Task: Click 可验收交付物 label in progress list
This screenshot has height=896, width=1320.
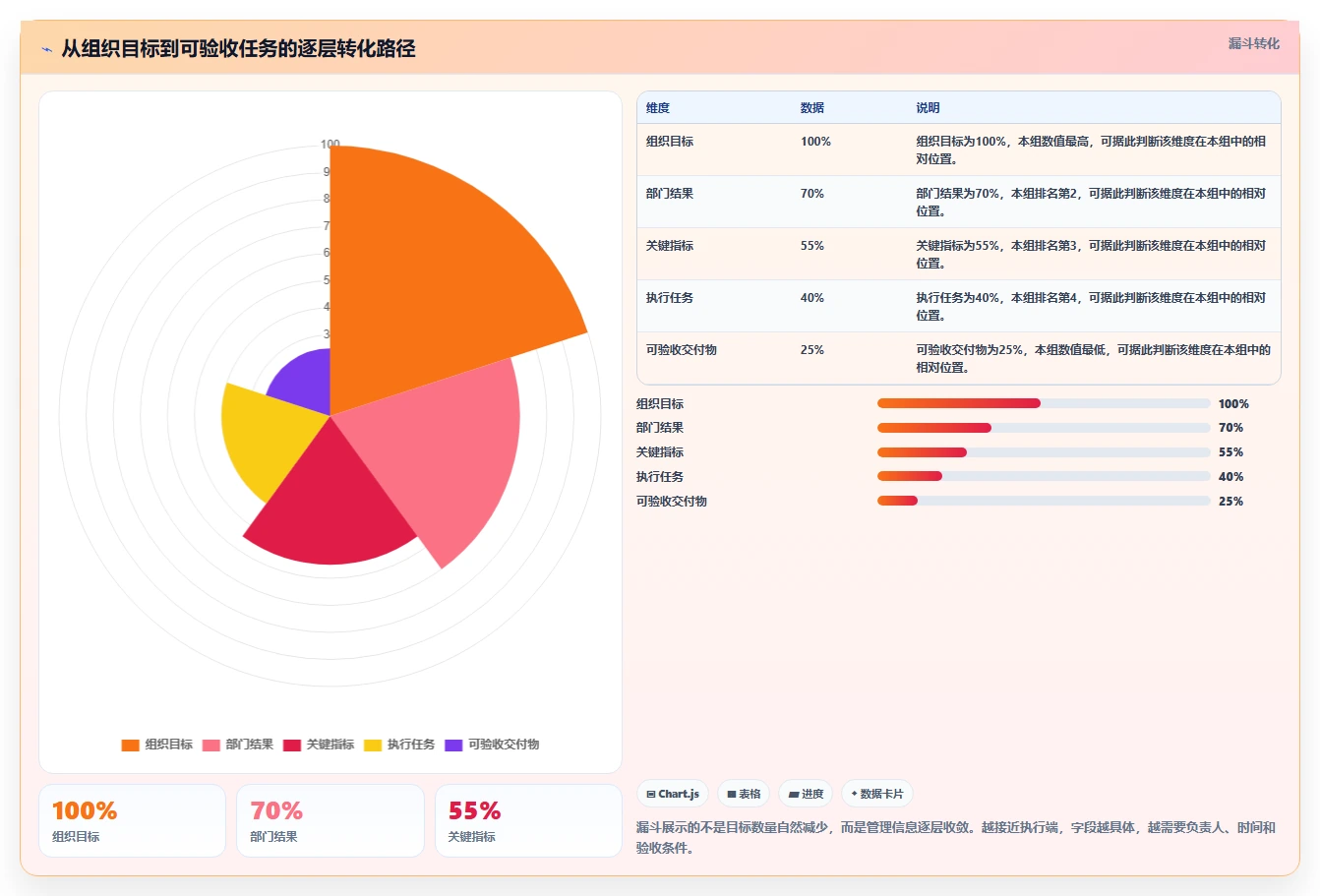Action: point(672,502)
